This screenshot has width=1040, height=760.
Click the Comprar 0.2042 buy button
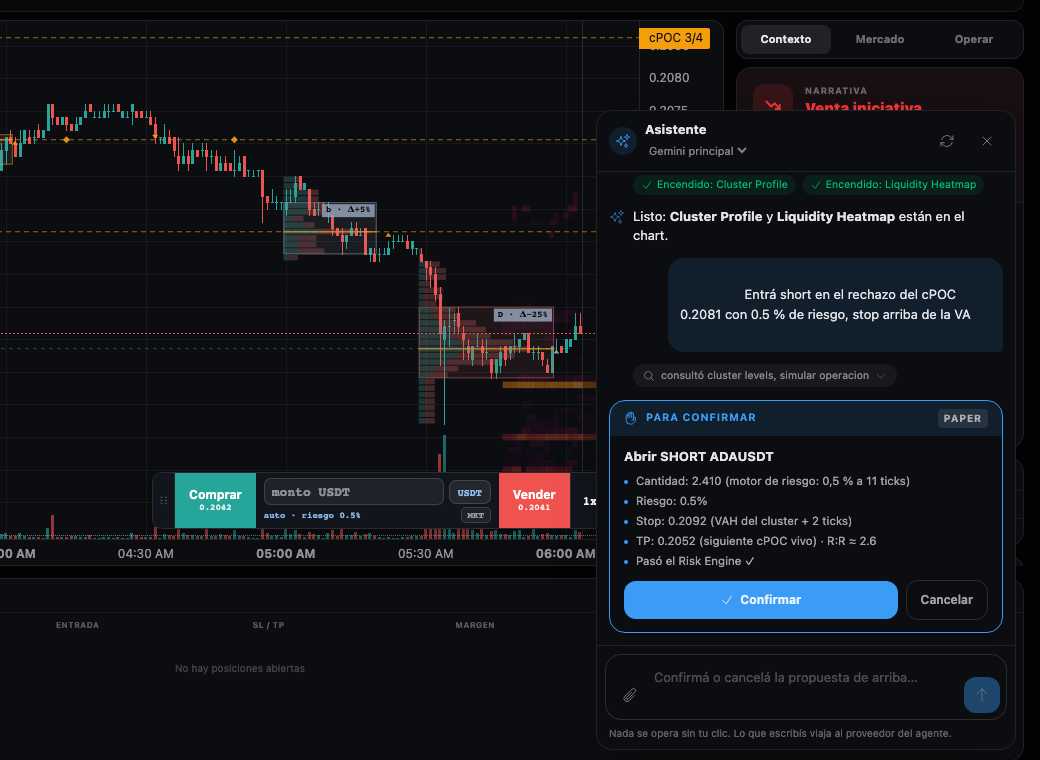pos(216,501)
